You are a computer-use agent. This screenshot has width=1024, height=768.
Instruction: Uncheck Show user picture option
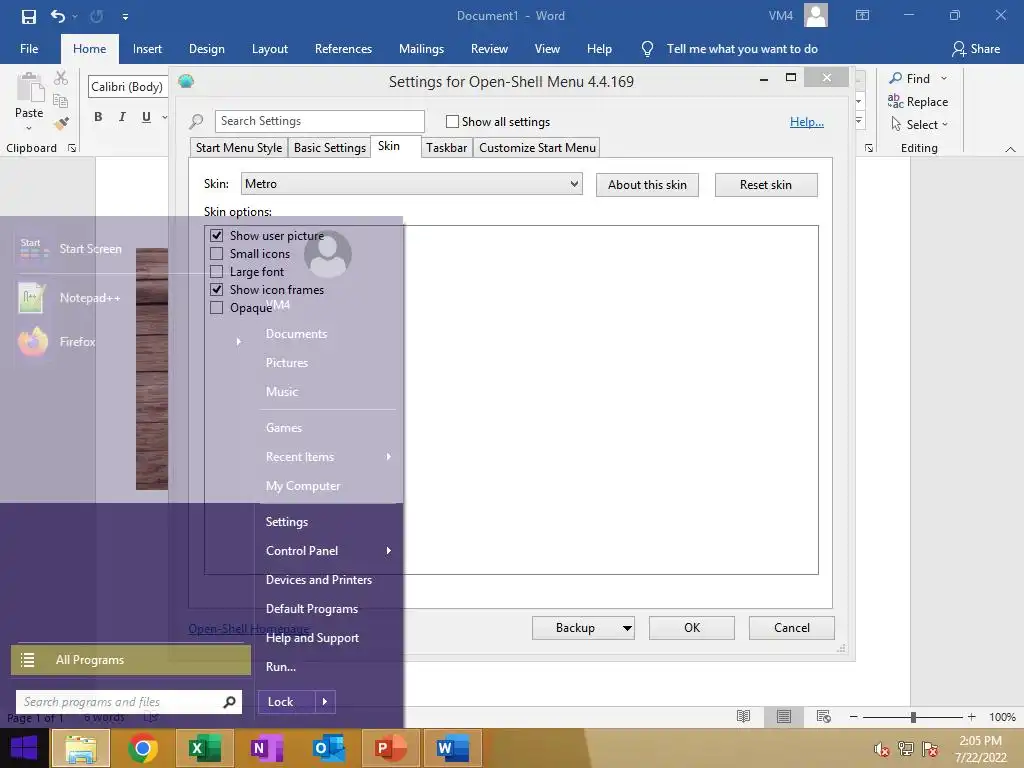[216, 236]
